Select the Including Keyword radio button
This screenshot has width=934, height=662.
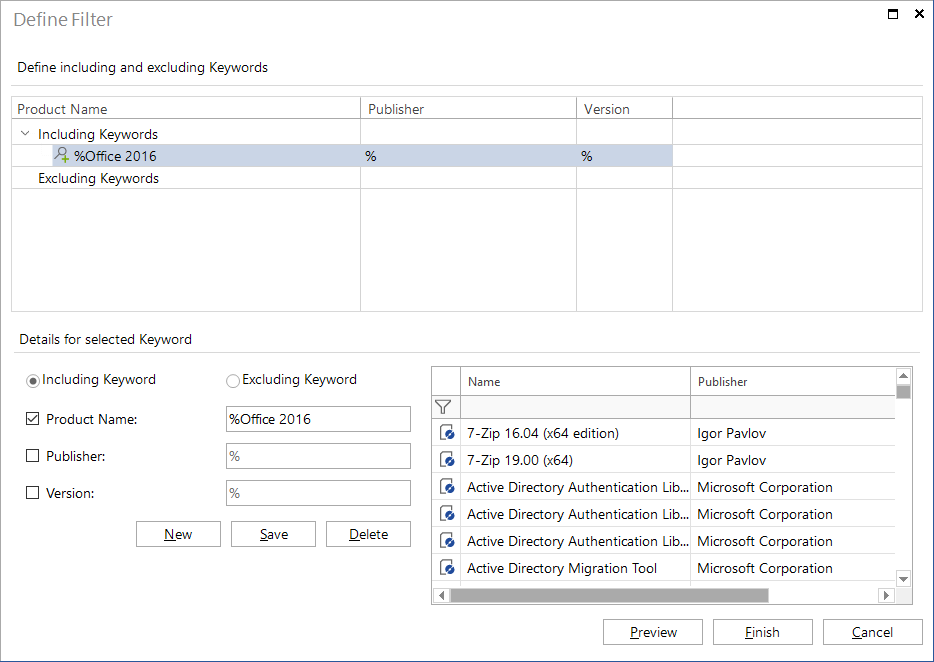pyautogui.click(x=33, y=381)
